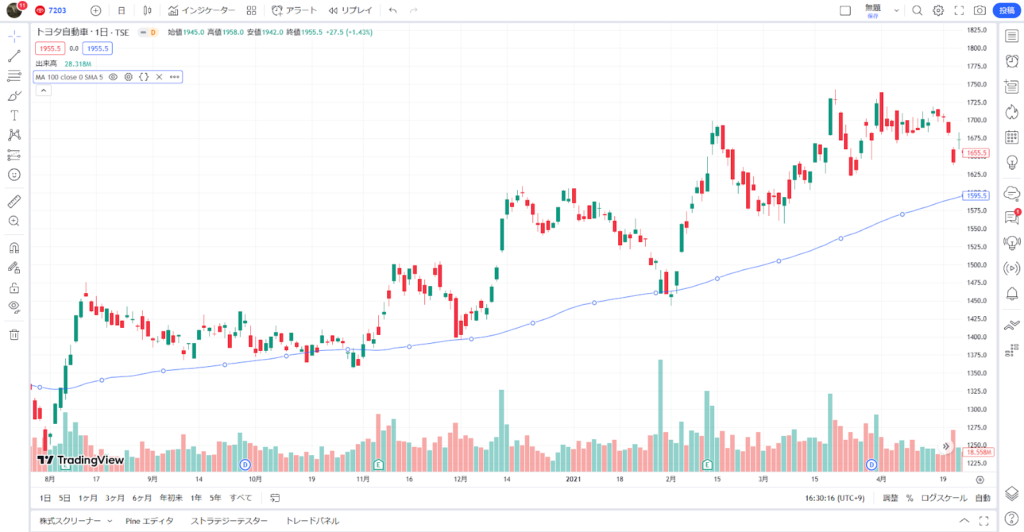Open the help question mark
Screen dimensions: 1024x532
(1012, 520)
